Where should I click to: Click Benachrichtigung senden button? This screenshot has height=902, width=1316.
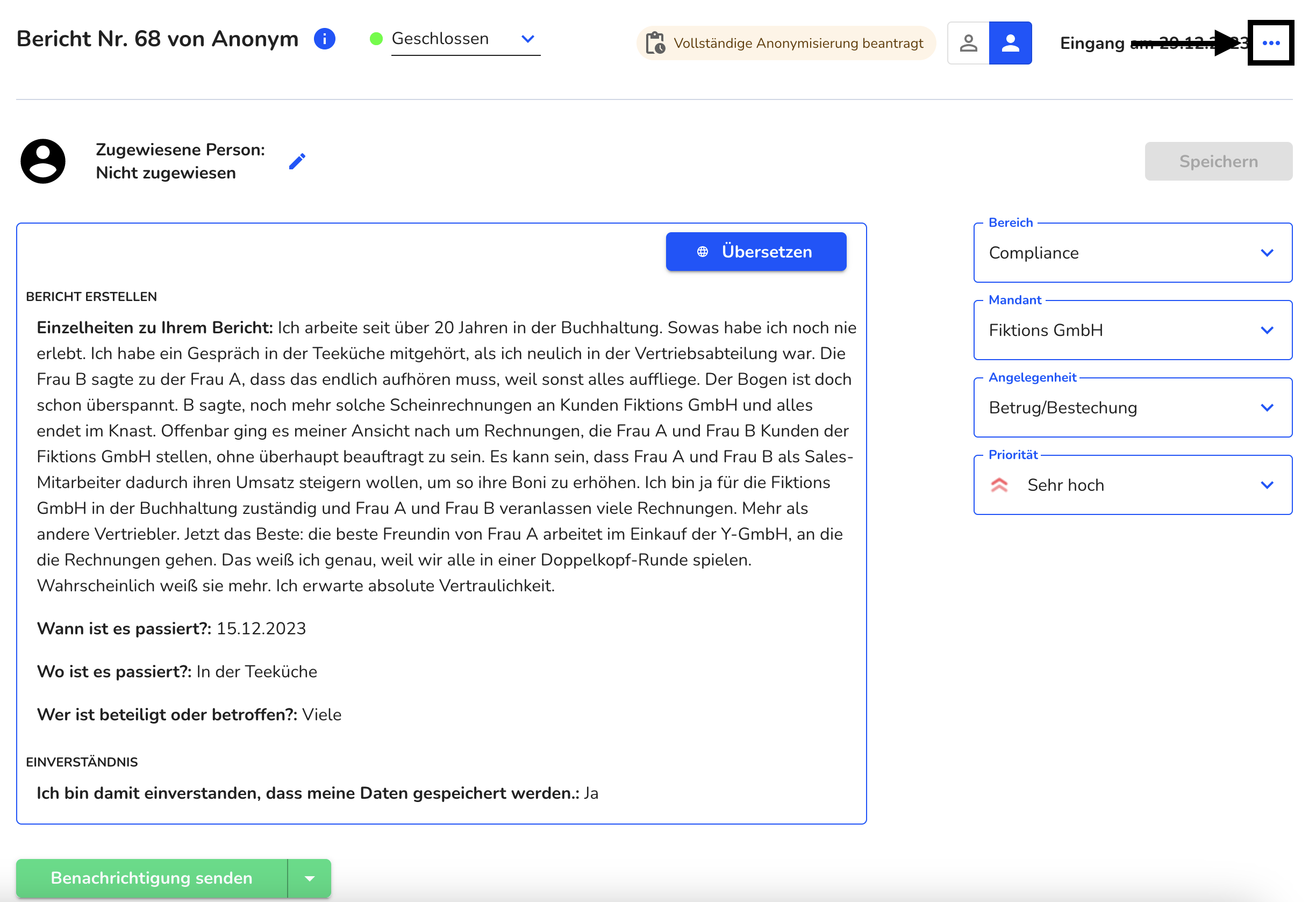click(x=152, y=878)
